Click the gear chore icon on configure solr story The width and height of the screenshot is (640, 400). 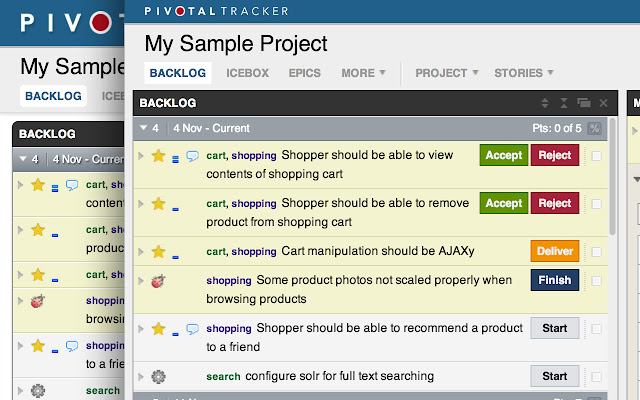click(x=158, y=376)
